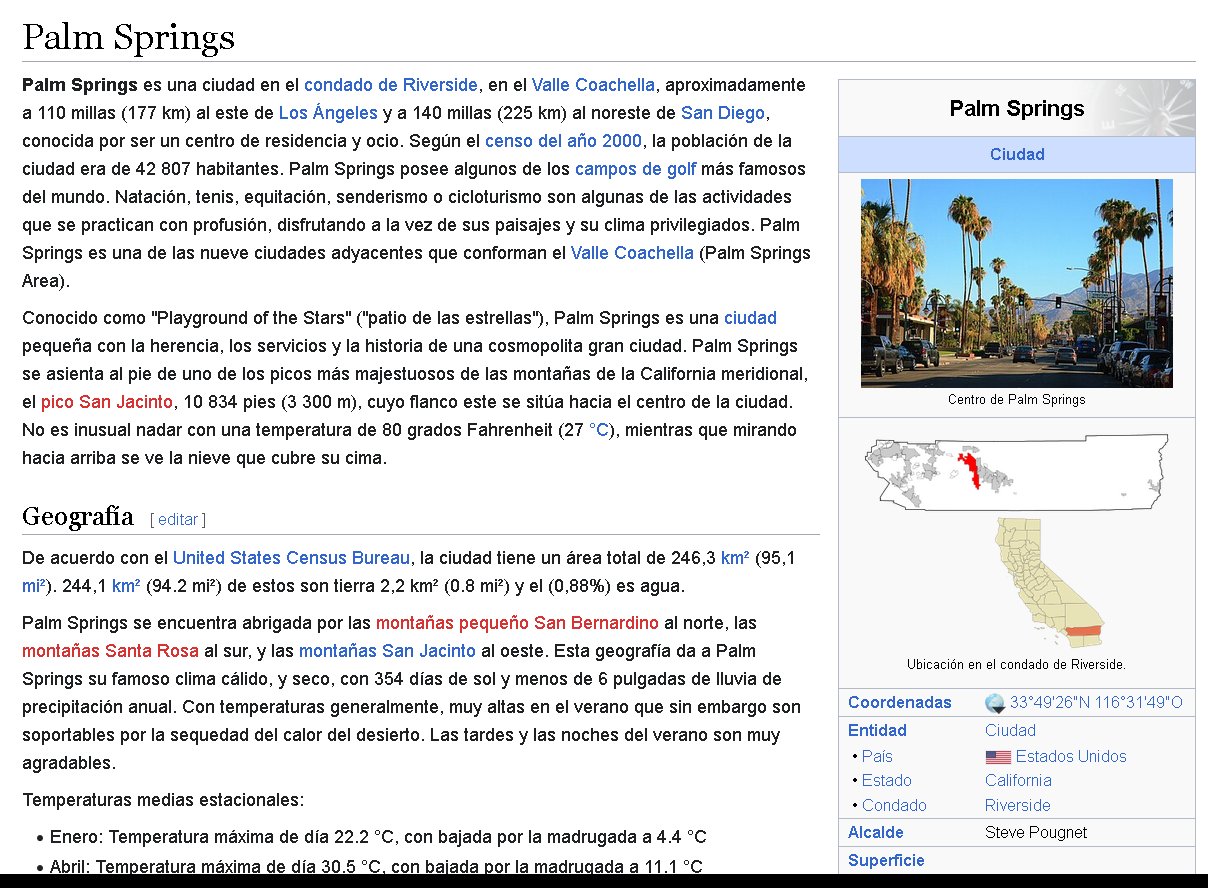Screen dimensions: 1208x888
Task: Open the 'United States Census Bureau' link
Action: [x=291, y=558]
